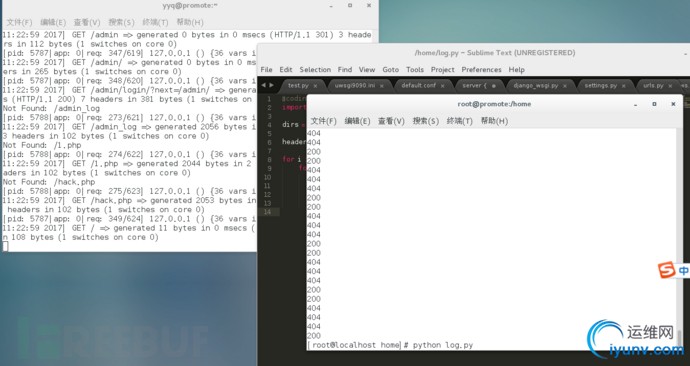Screen dimensions: 690x366
Task: Click the 'root@promote:/home' title bar
Action: click(494, 104)
